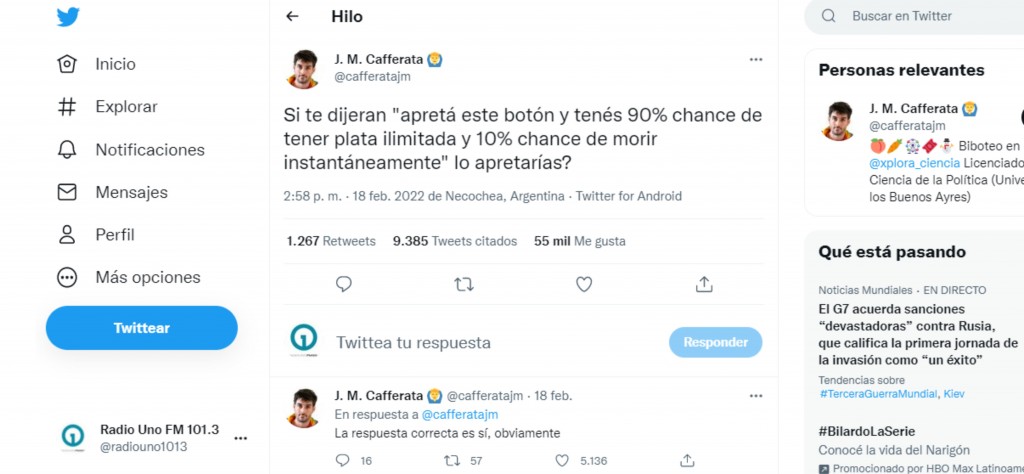Open the three-dot menu on the reply tweet

point(756,396)
